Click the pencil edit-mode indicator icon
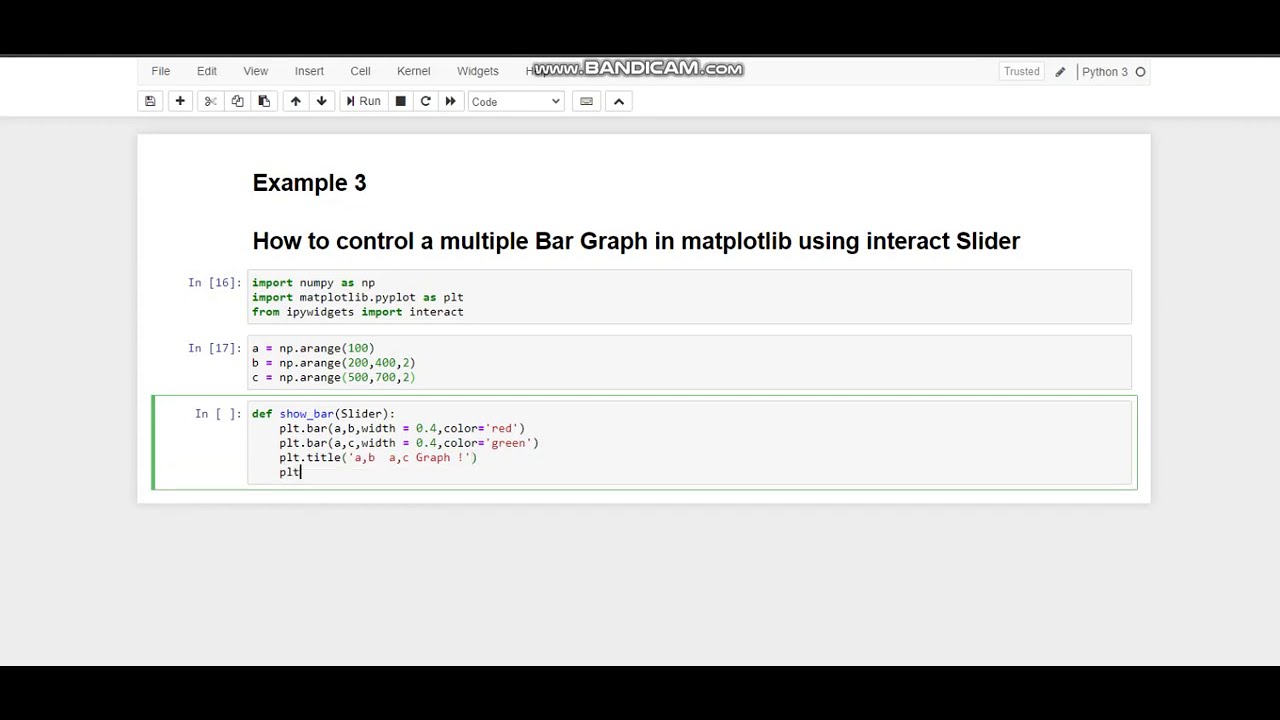 click(1060, 72)
